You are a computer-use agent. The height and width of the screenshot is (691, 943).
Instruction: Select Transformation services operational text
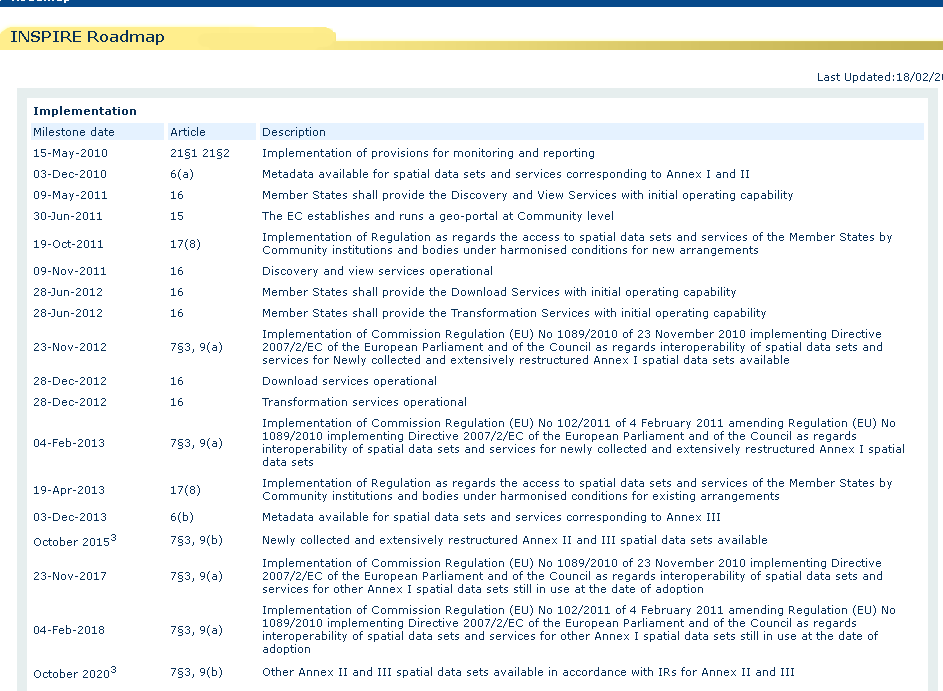coord(364,402)
